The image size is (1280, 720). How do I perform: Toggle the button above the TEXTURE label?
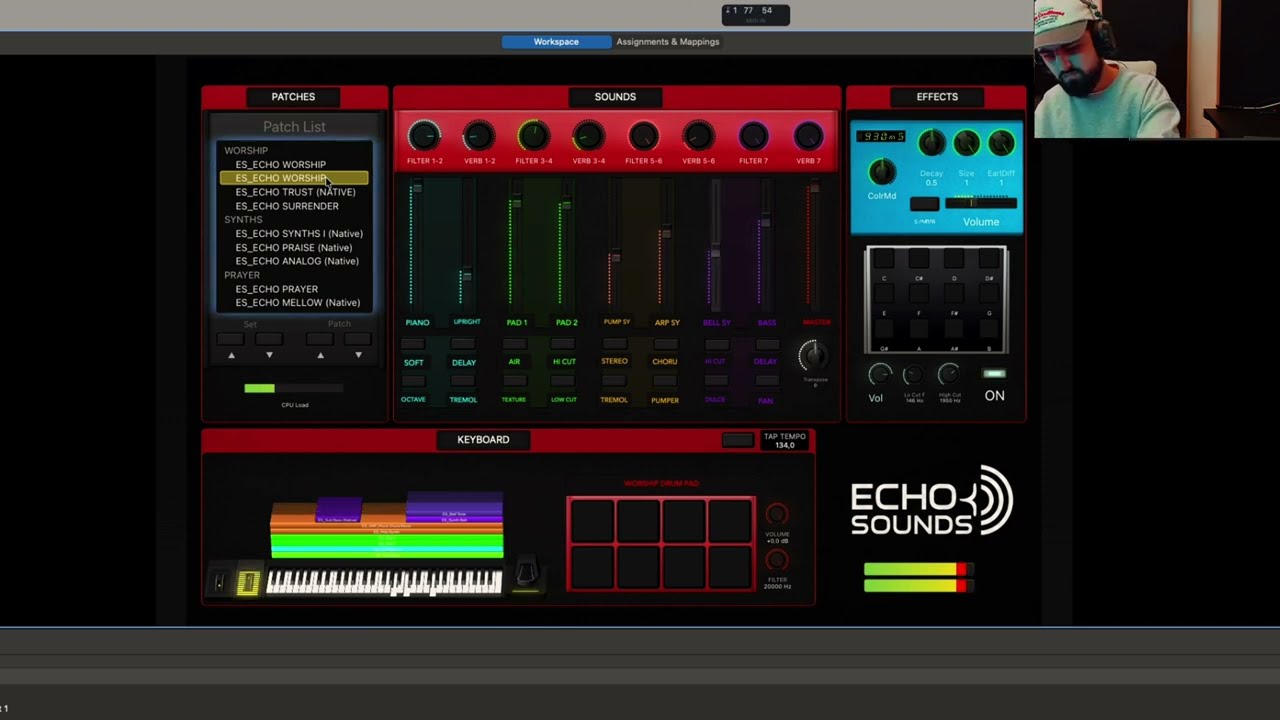(514, 381)
